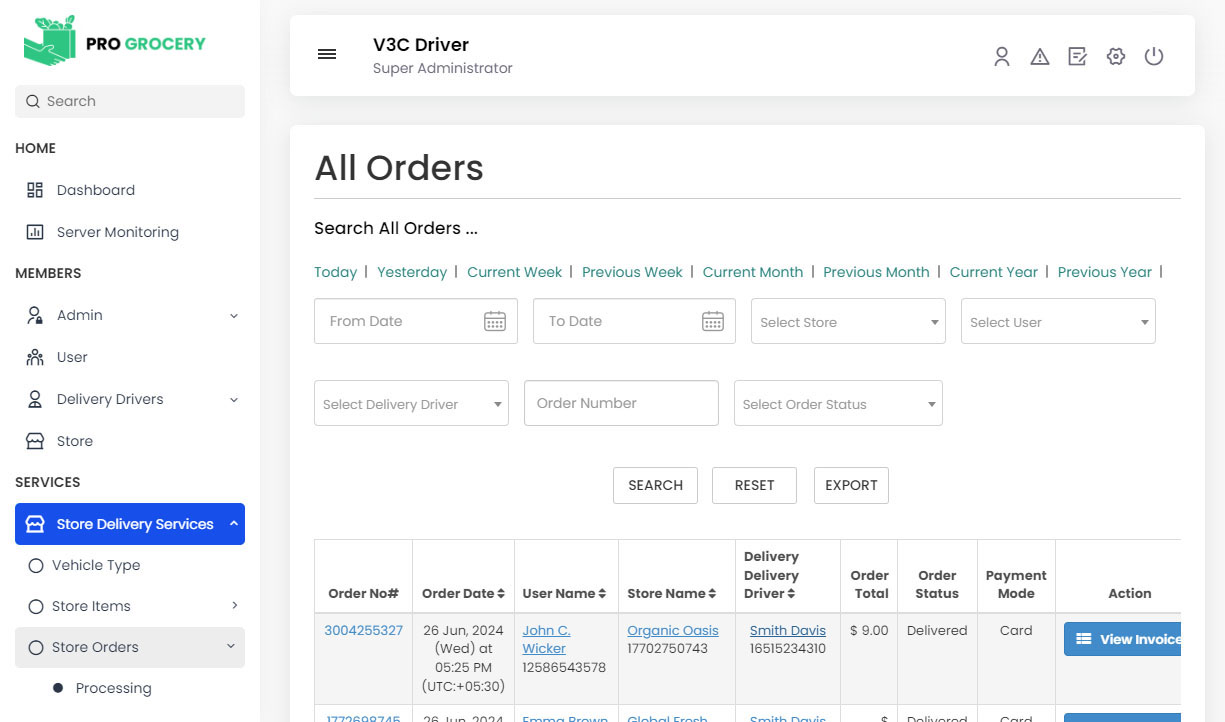Viewport: 1225px width, 722px height.
Task: Expand the Admin submenu chevron
Action: [234, 316]
